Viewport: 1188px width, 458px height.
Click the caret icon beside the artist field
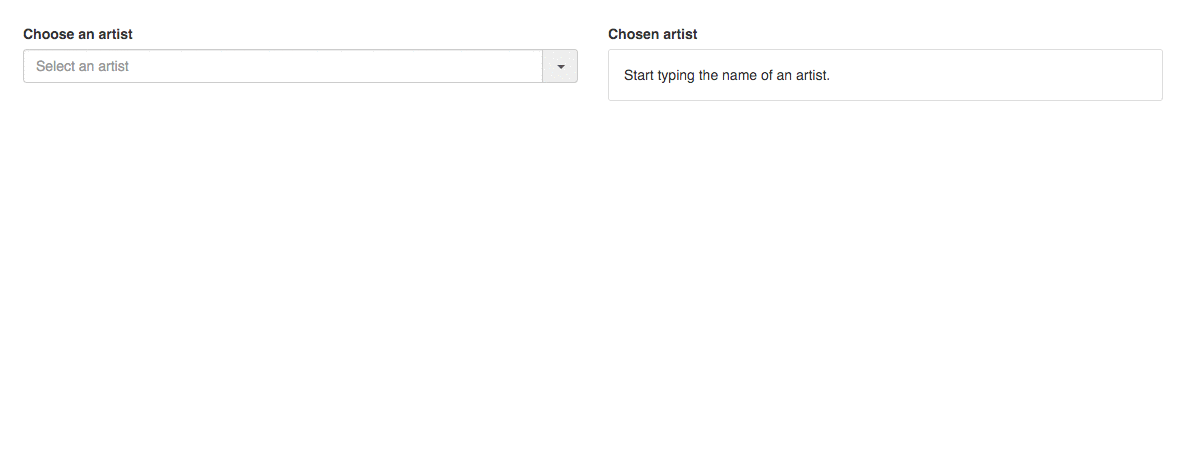tap(560, 67)
